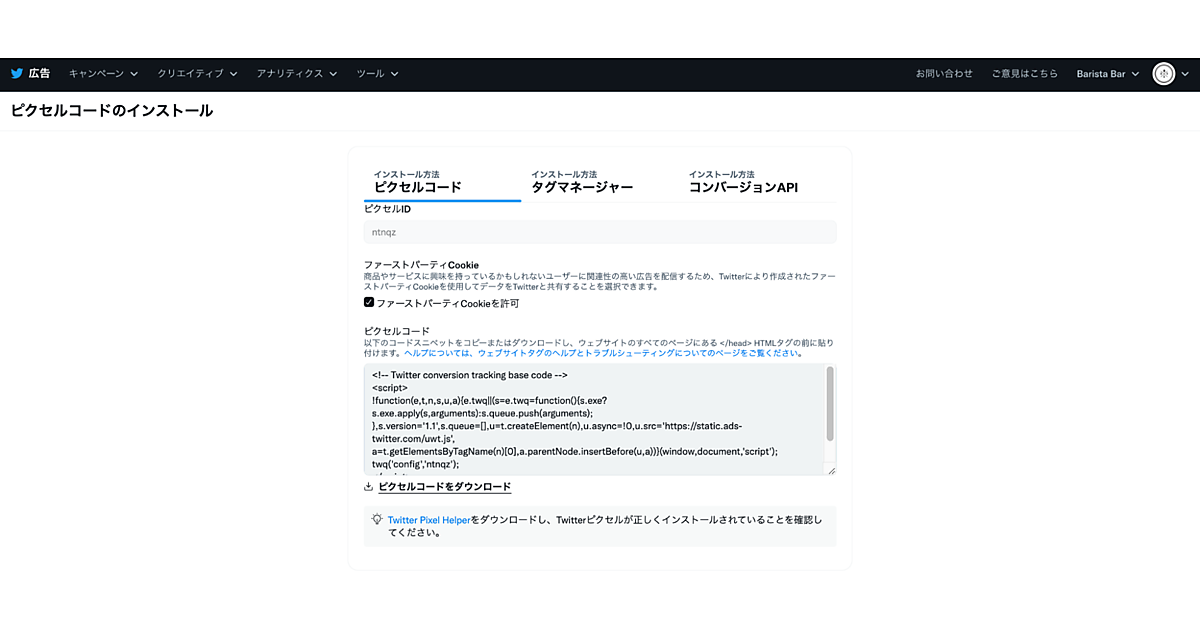Toggle the ファーストパーティCookieを許可 checkbox

point(369,302)
